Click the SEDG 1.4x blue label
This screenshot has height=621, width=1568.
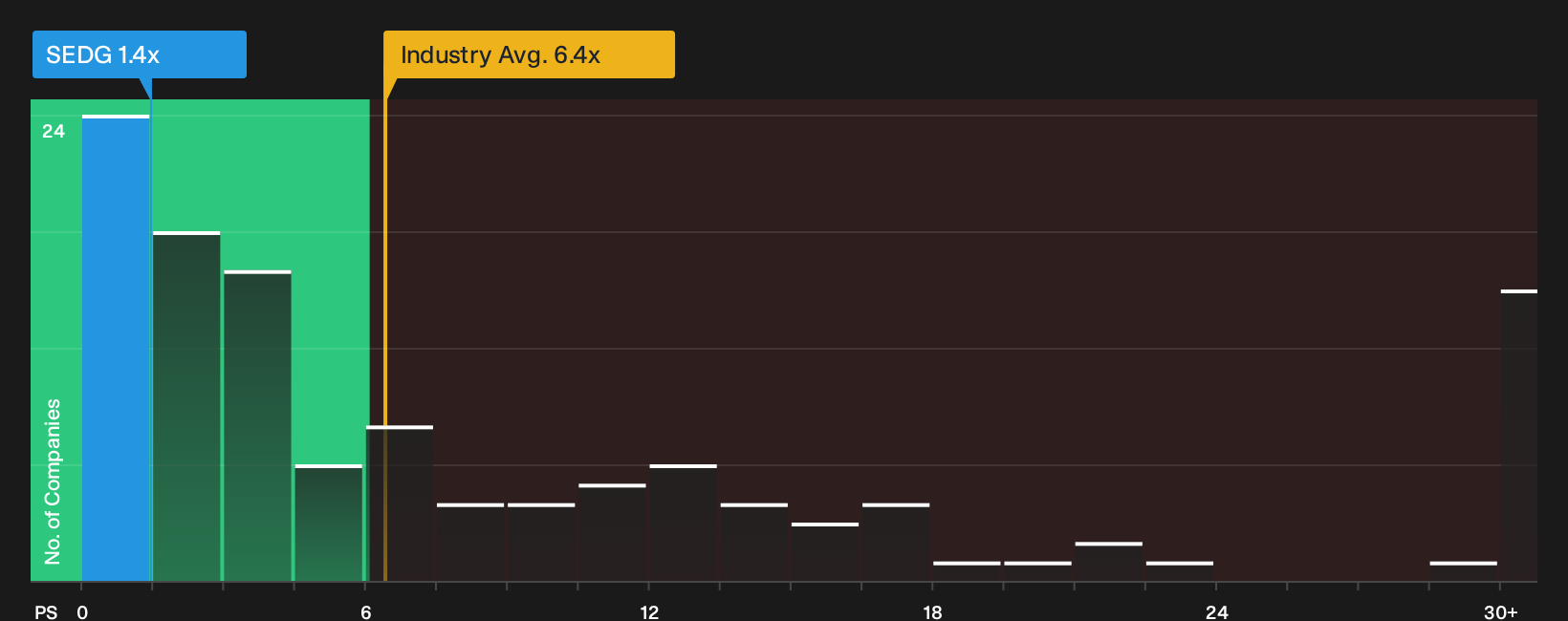[x=140, y=54]
